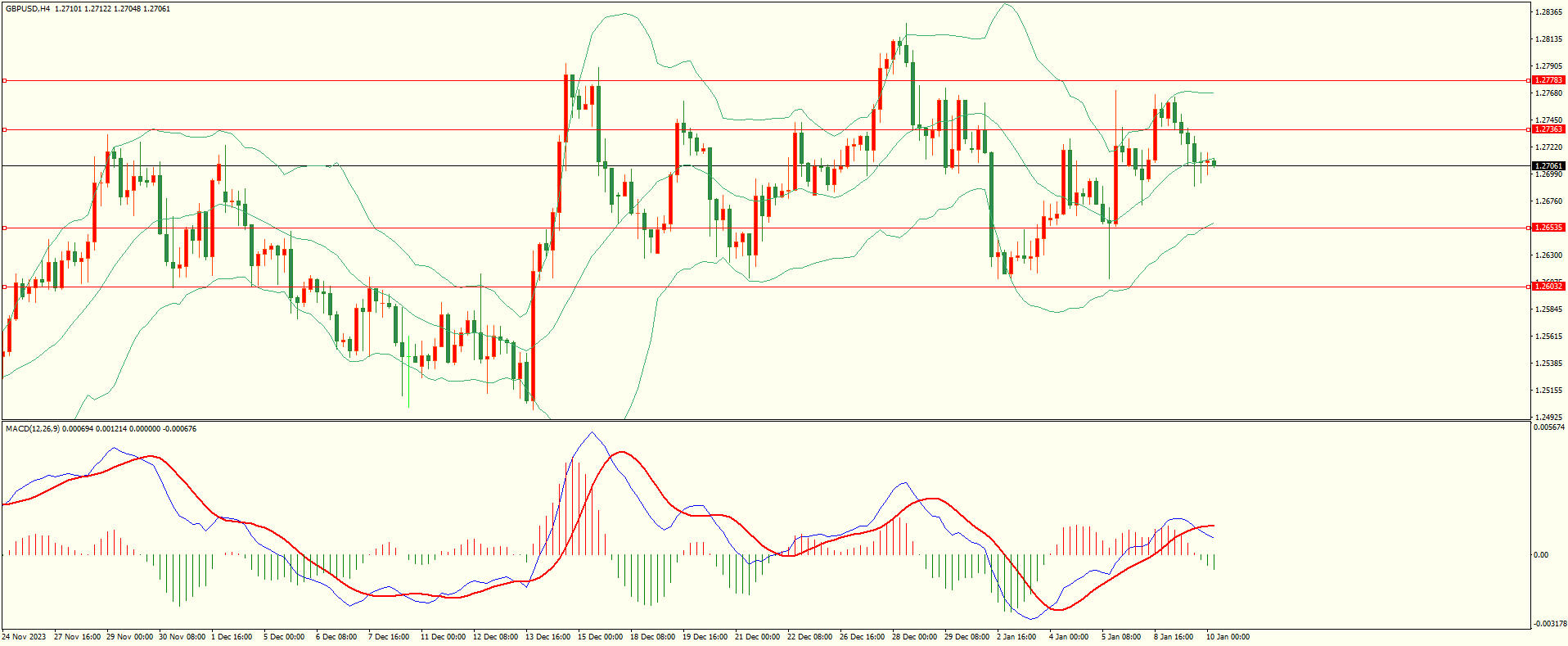The width and height of the screenshot is (1568, 646).
Task: Click the MACD zero level label 0.00
Action: click(1541, 555)
